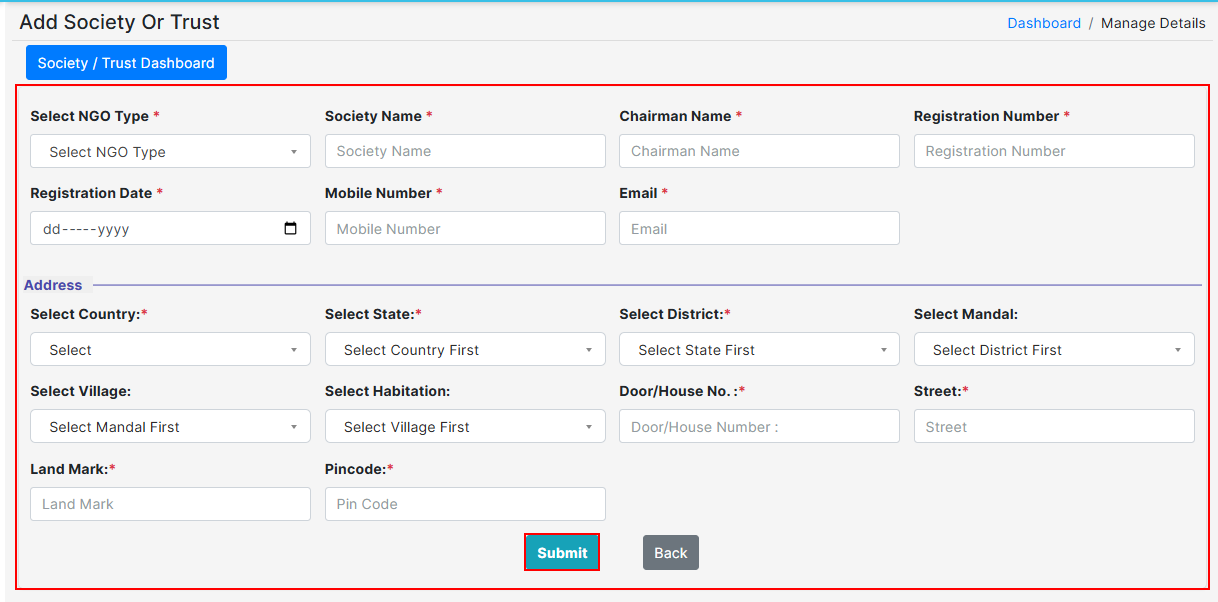Select the Registration Number text box

coord(1054,151)
